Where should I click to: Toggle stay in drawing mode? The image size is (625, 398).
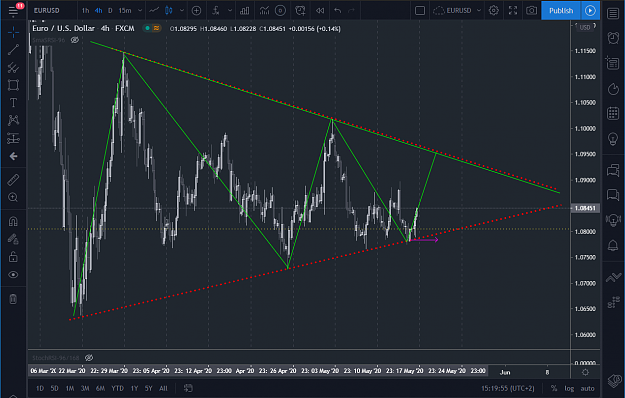(x=13, y=239)
